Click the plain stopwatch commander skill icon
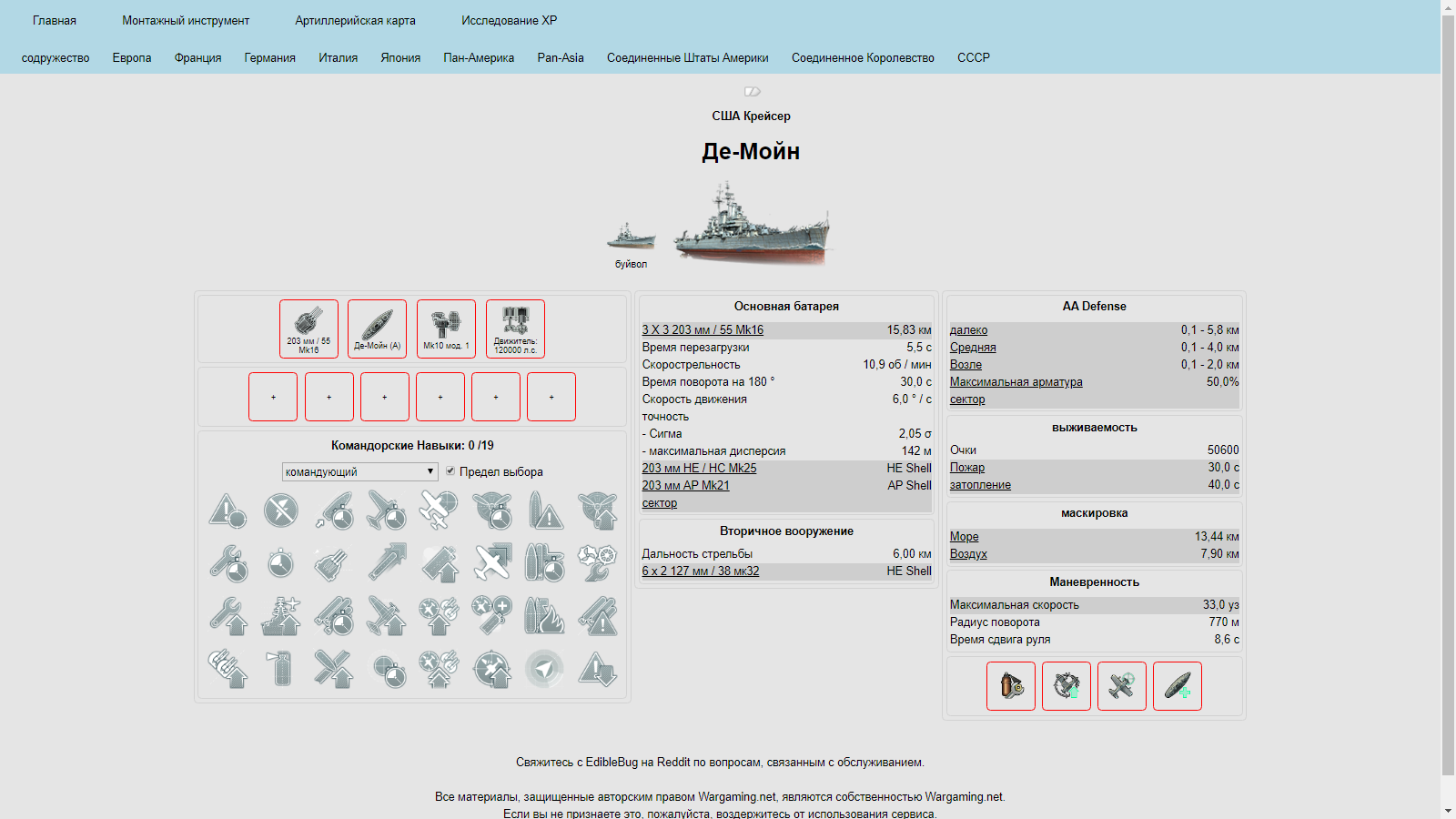The height and width of the screenshot is (819, 1456). tap(281, 563)
